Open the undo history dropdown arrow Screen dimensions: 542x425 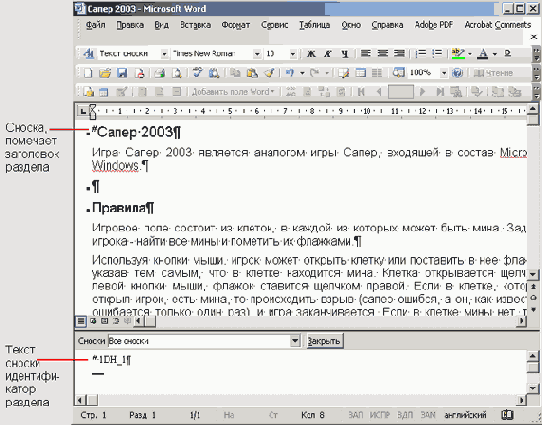pos(302,73)
